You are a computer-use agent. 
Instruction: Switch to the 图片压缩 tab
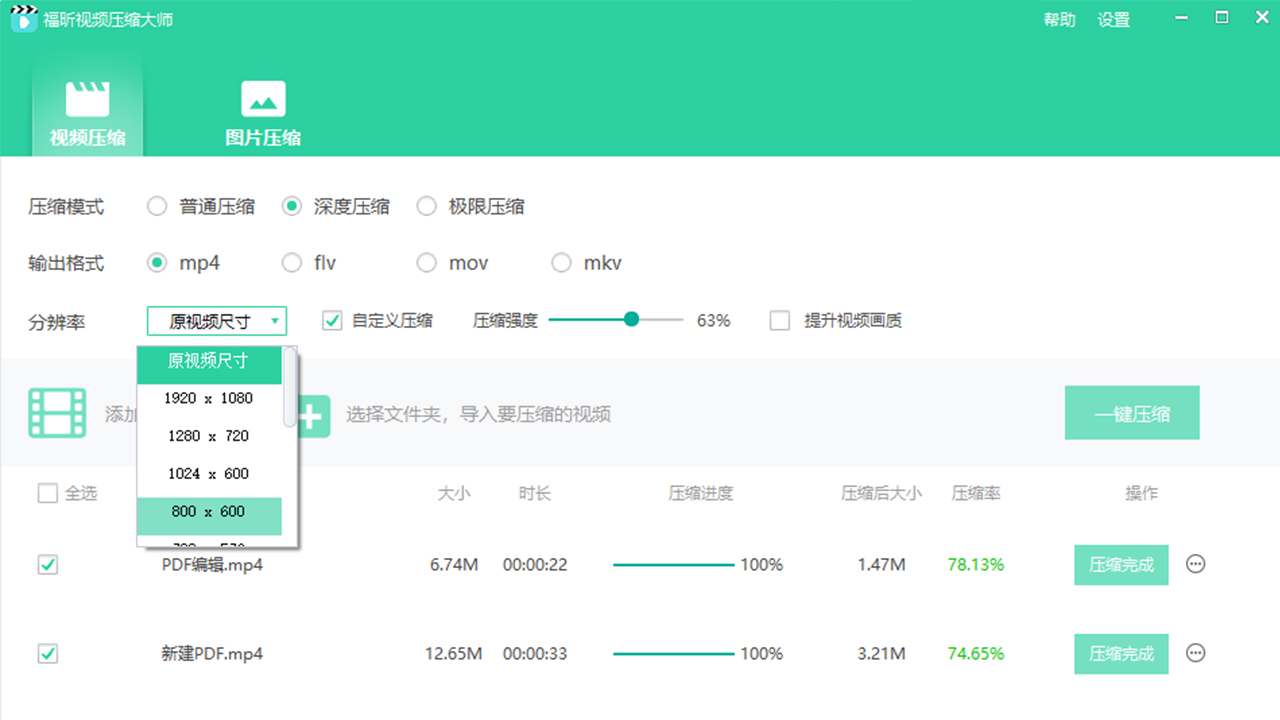pyautogui.click(x=263, y=114)
